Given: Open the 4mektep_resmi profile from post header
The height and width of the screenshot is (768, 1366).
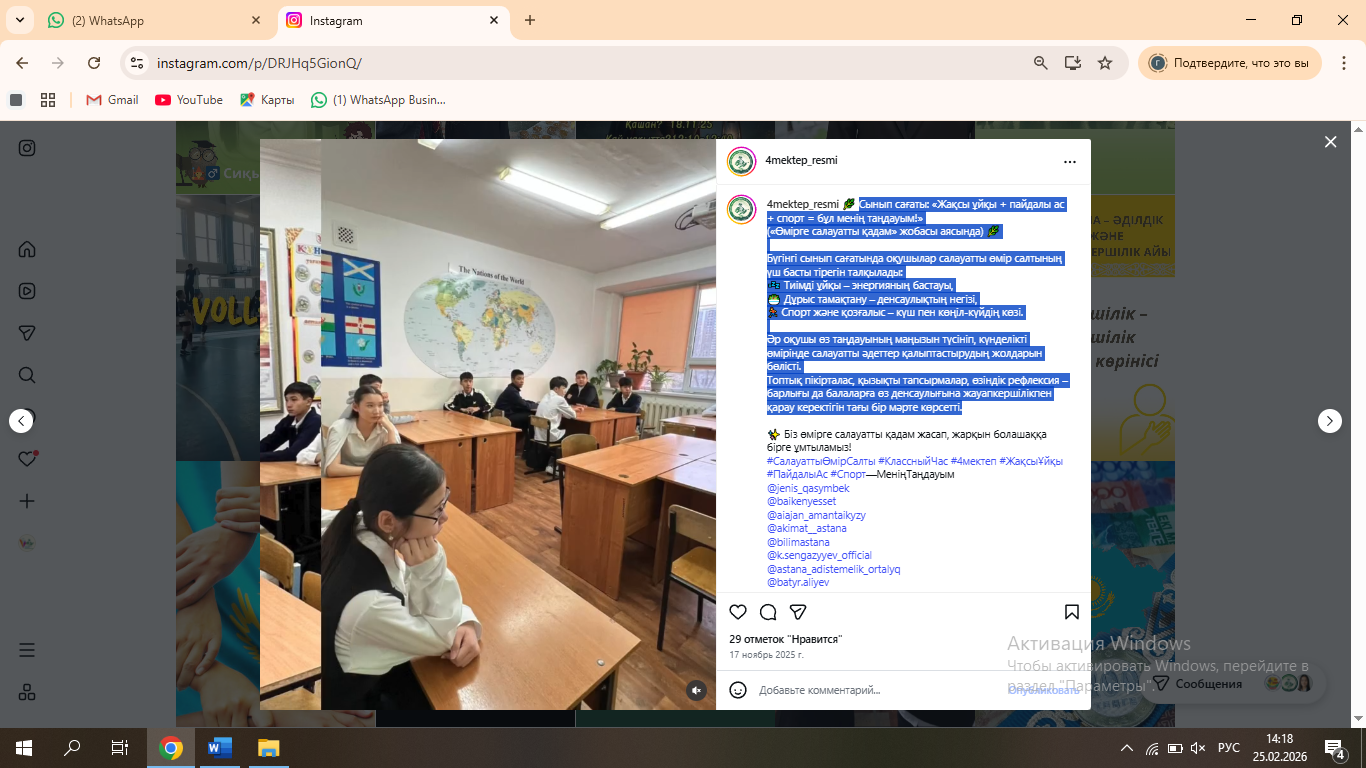Looking at the screenshot, I should pyautogui.click(x=801, y=161).
